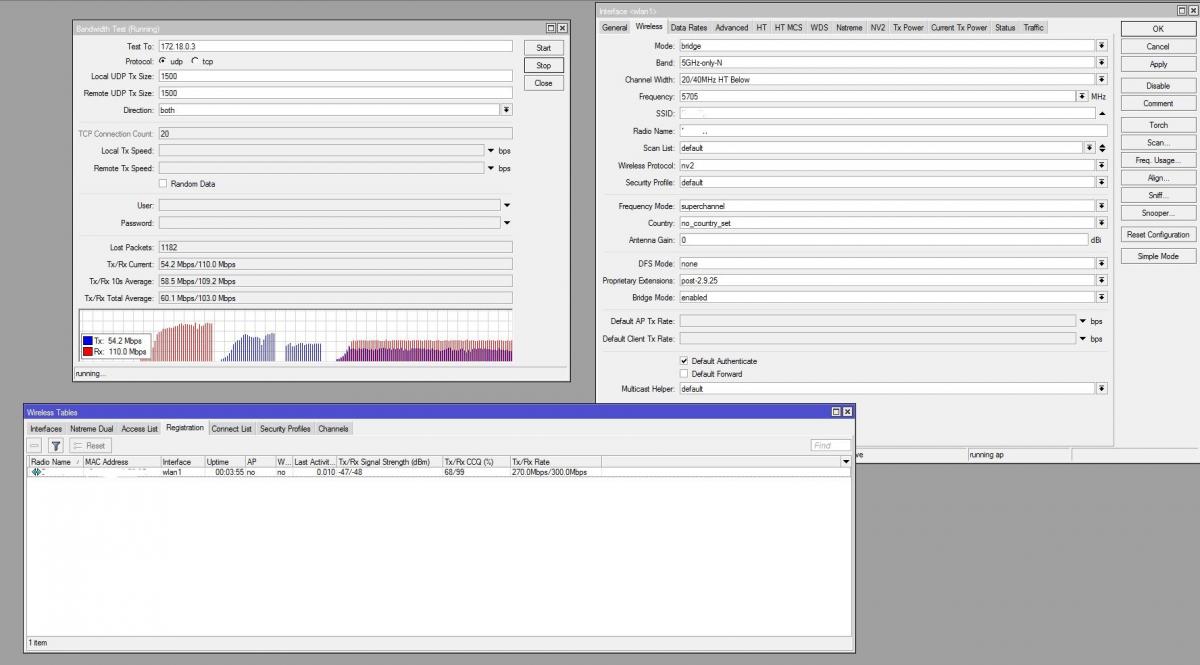This screenshot has width=1200, height=665.
Task: Stop the running bandwidth test
Action: point(543,66)
